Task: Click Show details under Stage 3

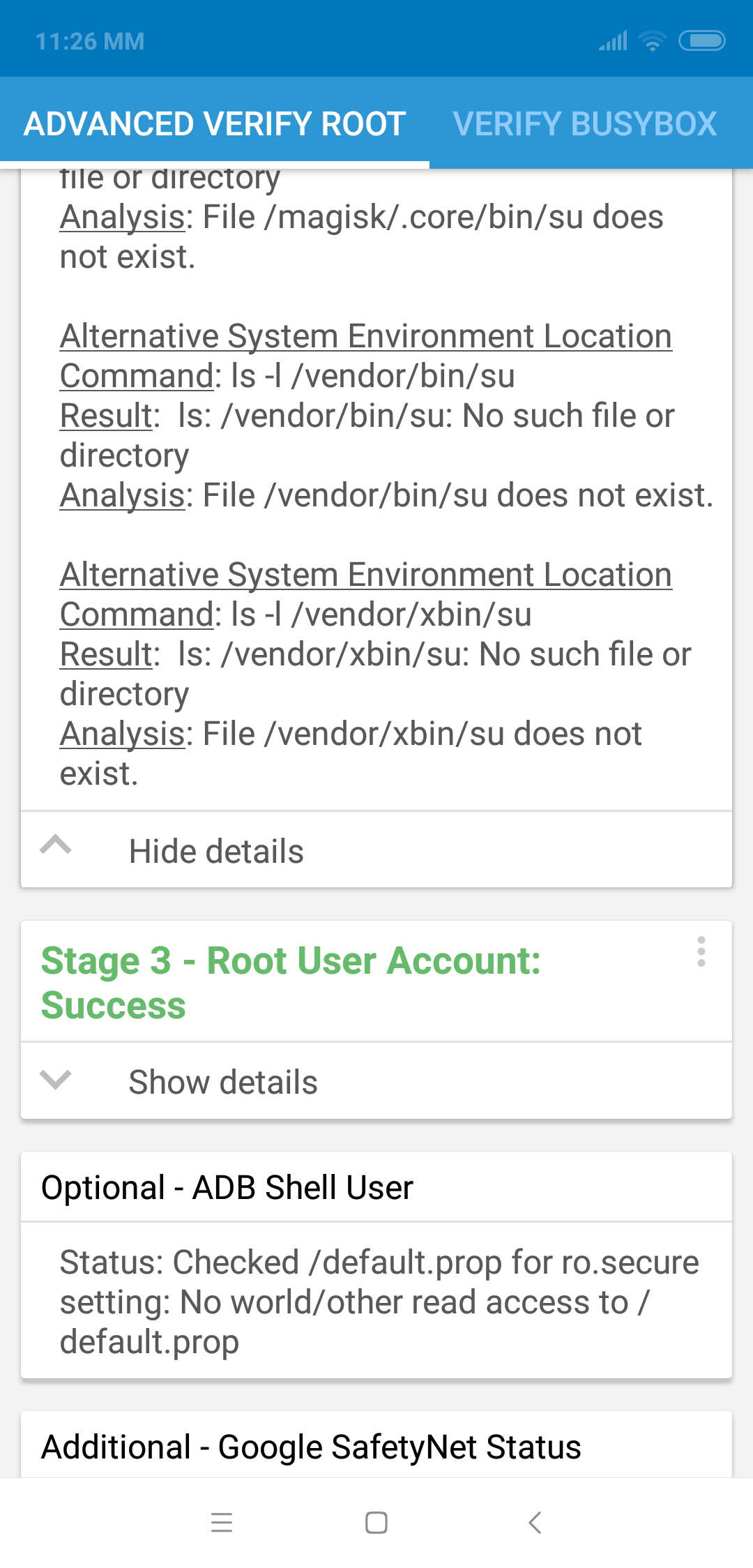Action: [223, 1083]
